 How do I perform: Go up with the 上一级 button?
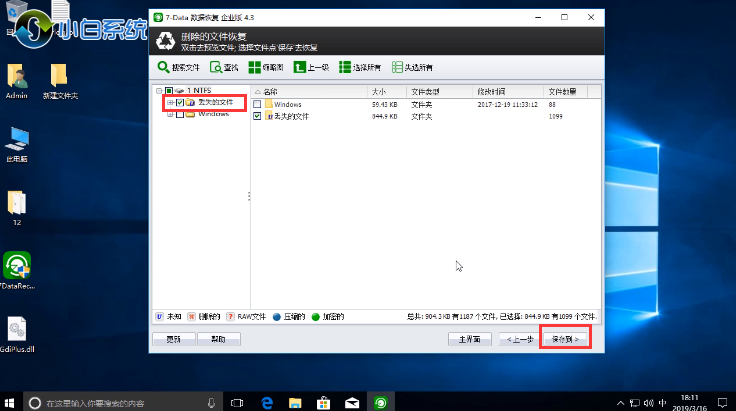311,67
